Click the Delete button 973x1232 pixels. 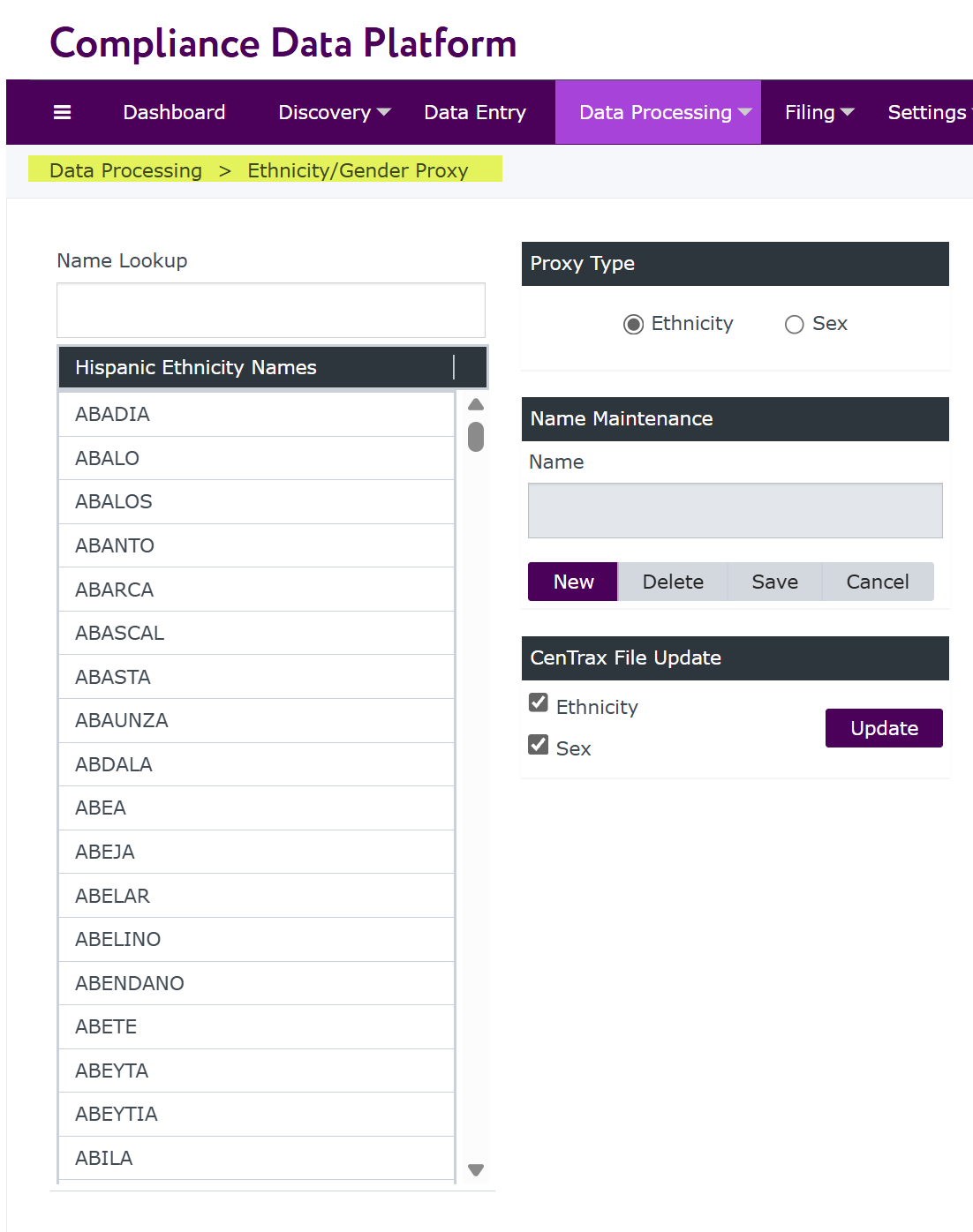(673, 582)
